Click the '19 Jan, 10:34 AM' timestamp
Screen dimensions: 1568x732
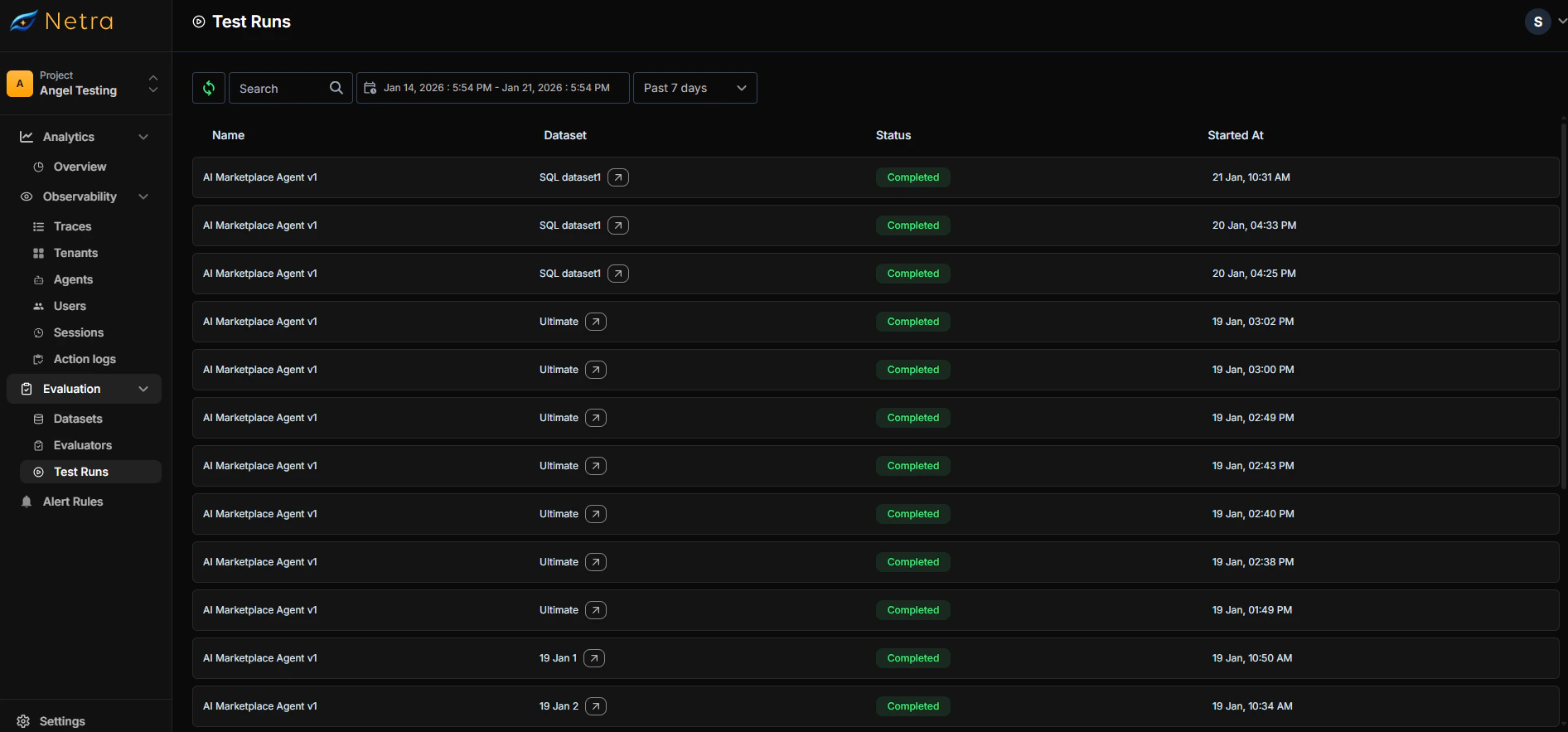coord(1252,706)
